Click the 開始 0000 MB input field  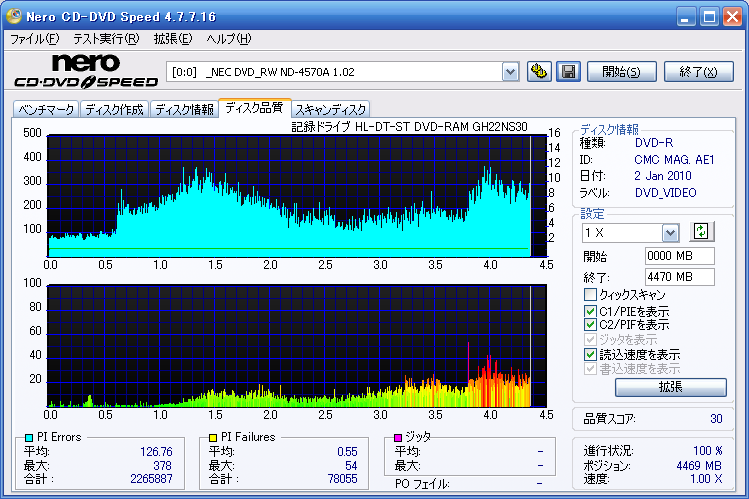(x=680, y=256)
